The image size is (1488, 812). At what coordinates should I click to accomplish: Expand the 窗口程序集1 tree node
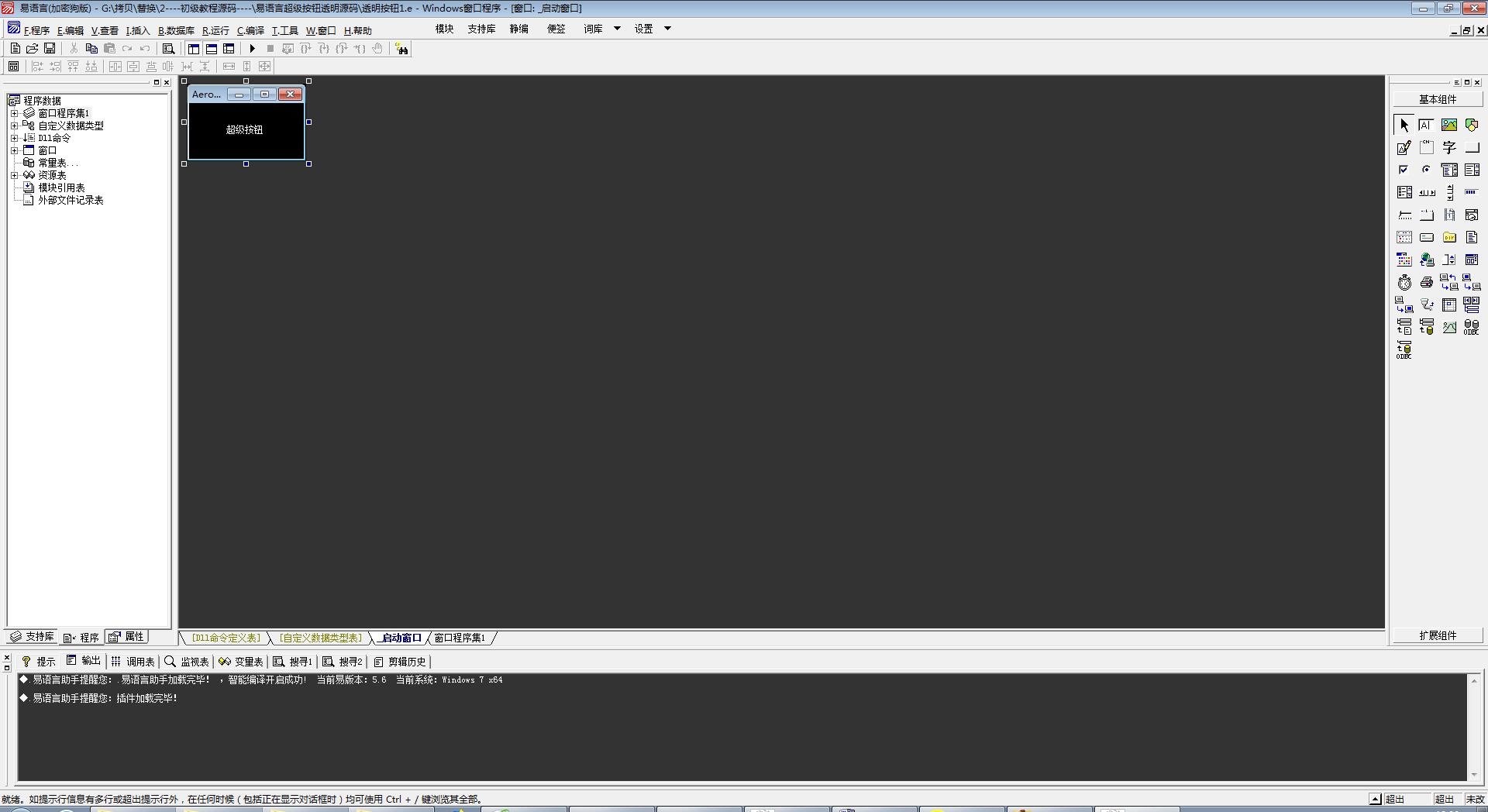(x=14, y=113)
